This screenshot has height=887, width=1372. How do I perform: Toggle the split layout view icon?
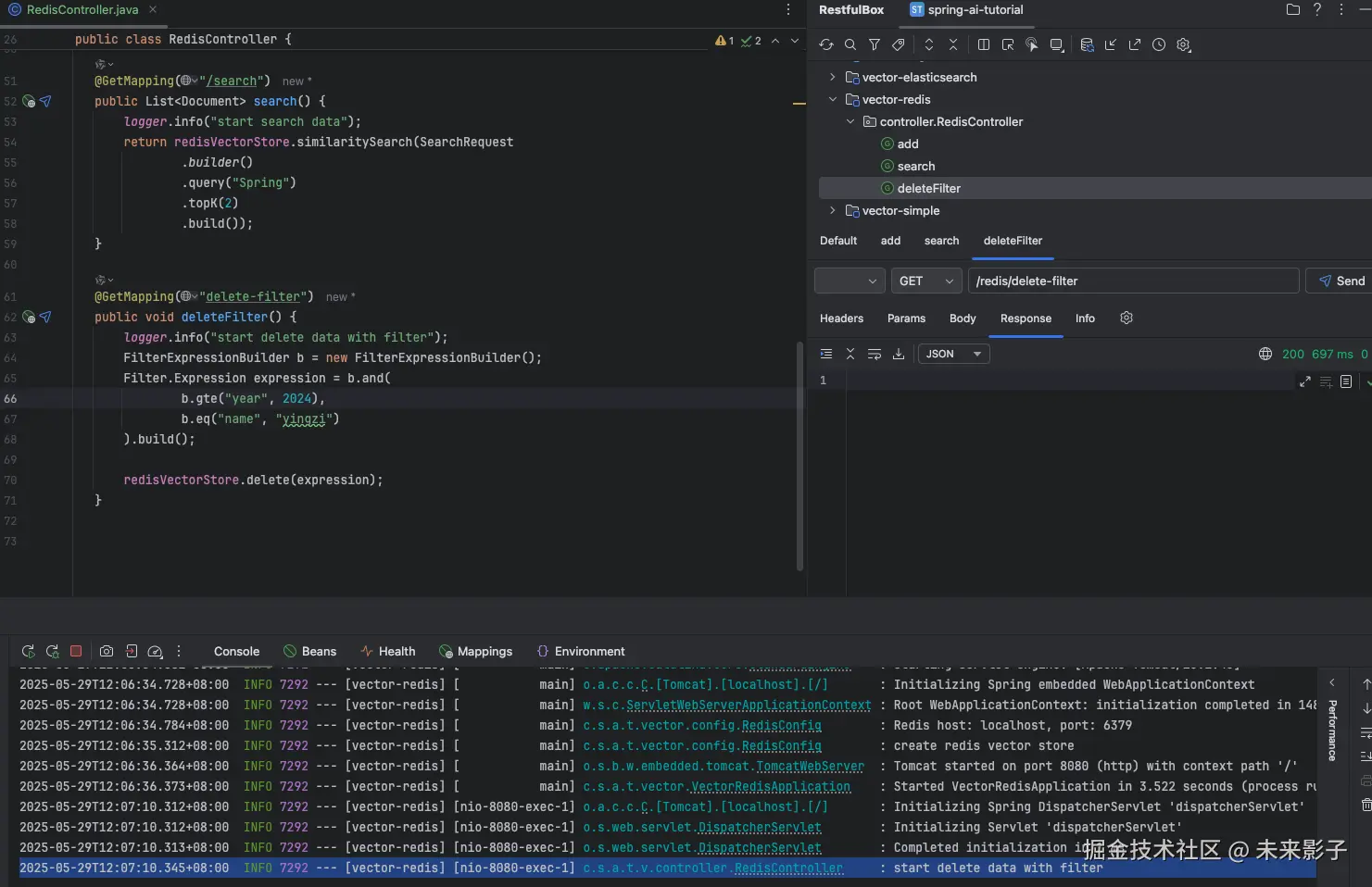[984, 44]
